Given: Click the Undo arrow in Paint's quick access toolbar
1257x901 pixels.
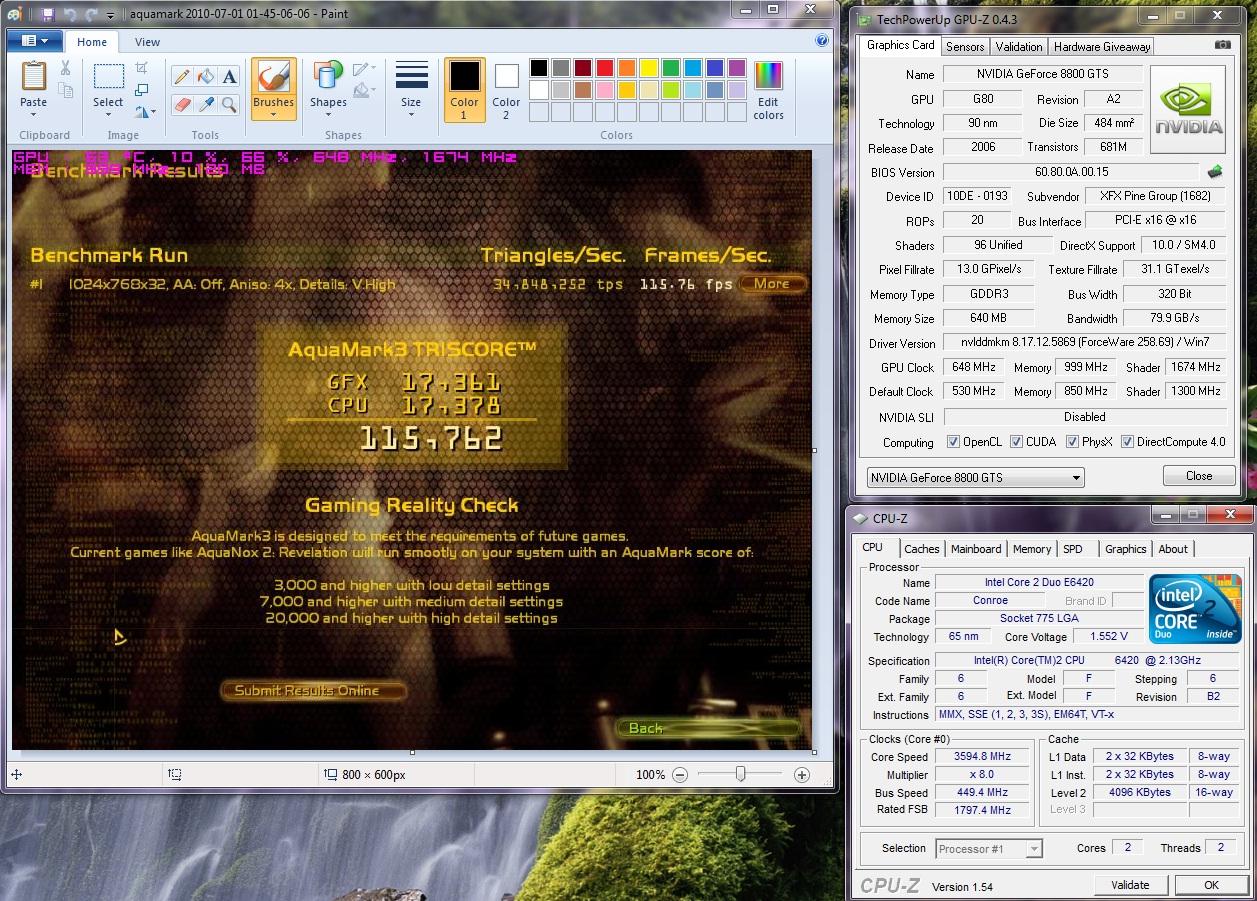Looking at the screenshot, I should point(70,14).
